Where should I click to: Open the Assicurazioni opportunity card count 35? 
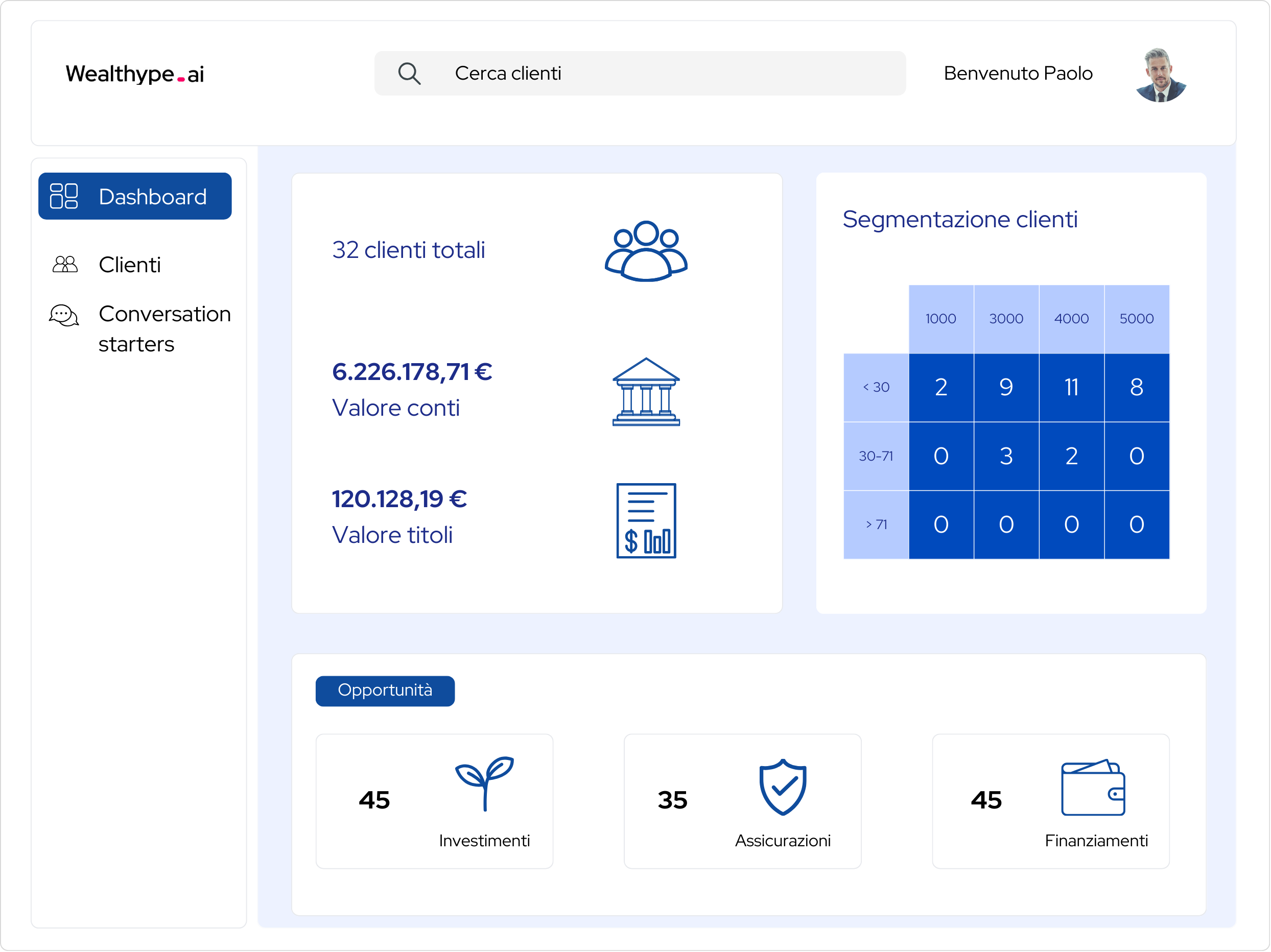[x=672, y=800]
